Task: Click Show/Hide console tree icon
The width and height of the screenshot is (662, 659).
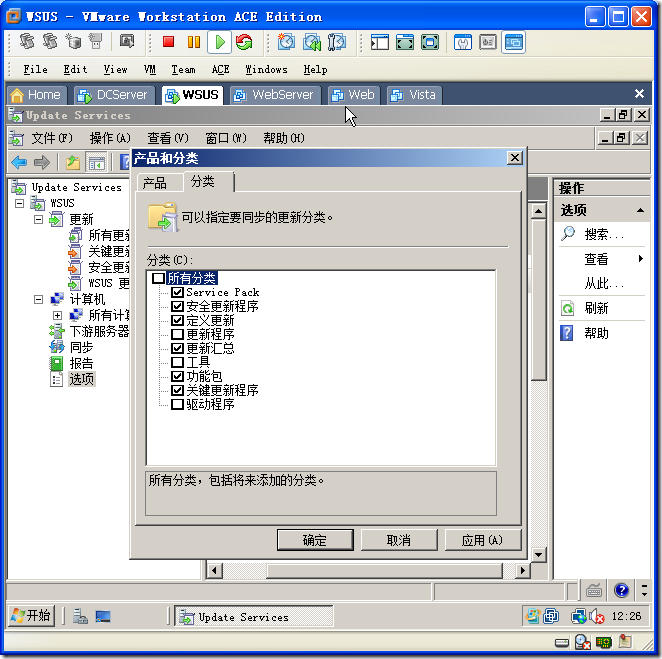Action: (96, 163)
